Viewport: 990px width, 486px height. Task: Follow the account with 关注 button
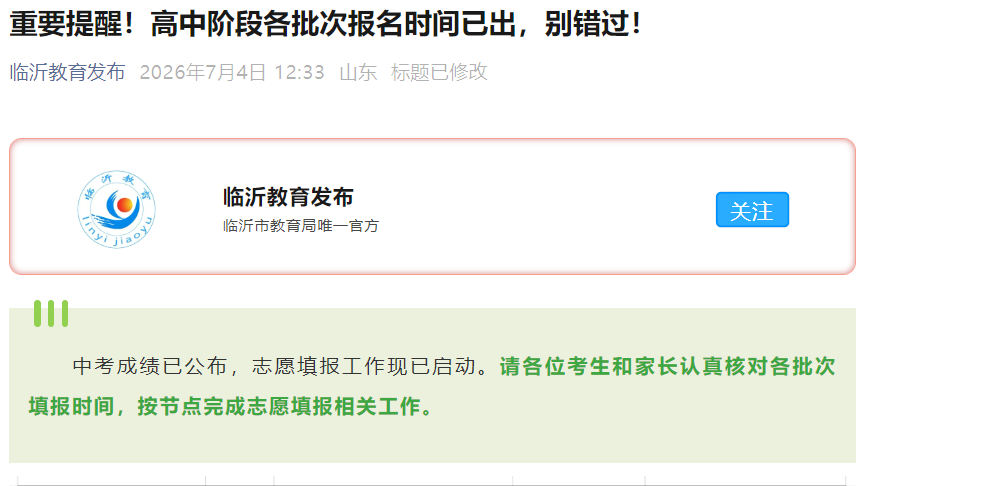coord(752,210)
